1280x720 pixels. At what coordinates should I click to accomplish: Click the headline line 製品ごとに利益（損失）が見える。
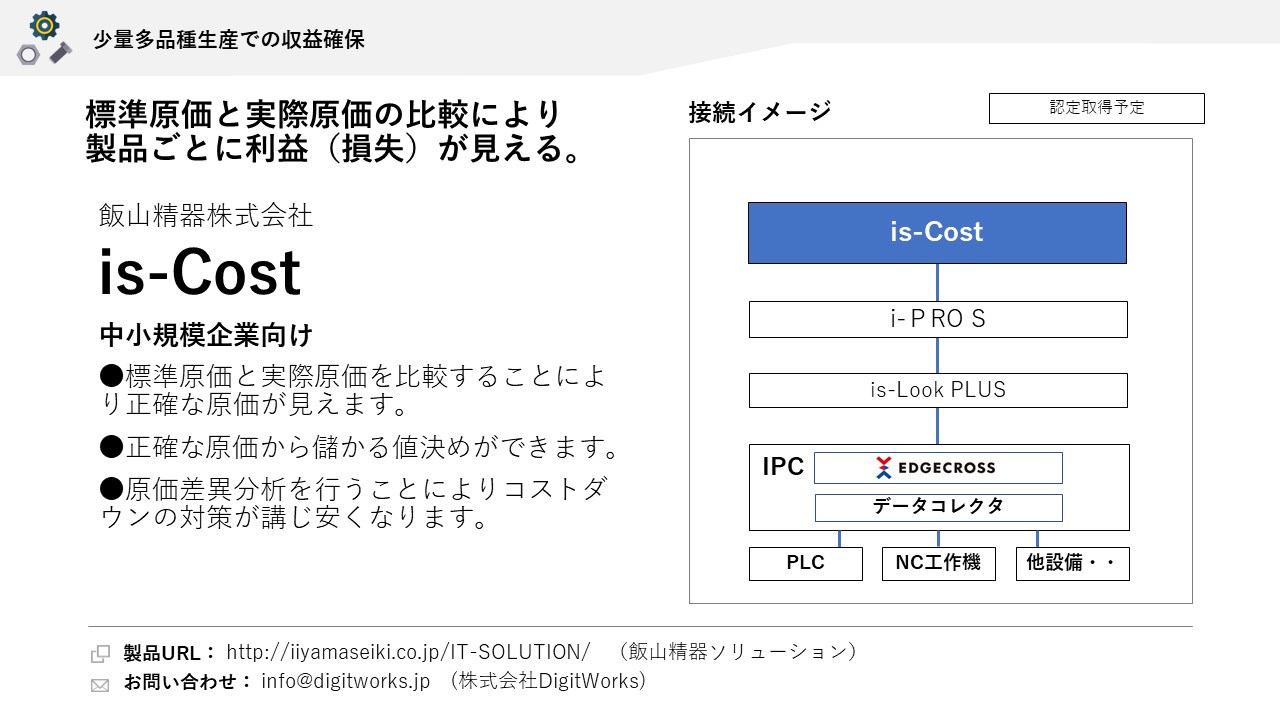tap(337, 150)
